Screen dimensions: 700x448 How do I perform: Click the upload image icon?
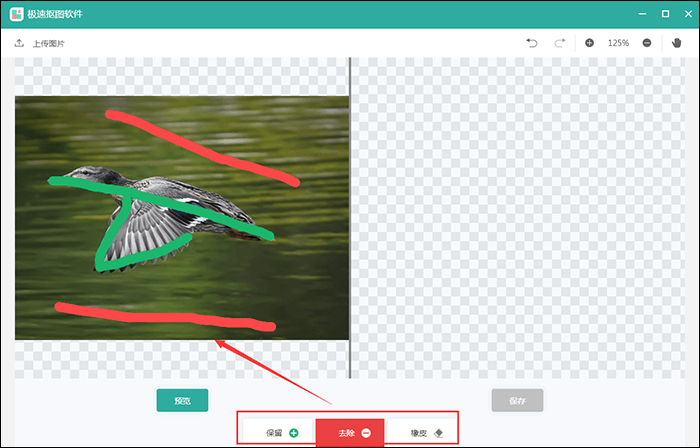click(19, 43)
